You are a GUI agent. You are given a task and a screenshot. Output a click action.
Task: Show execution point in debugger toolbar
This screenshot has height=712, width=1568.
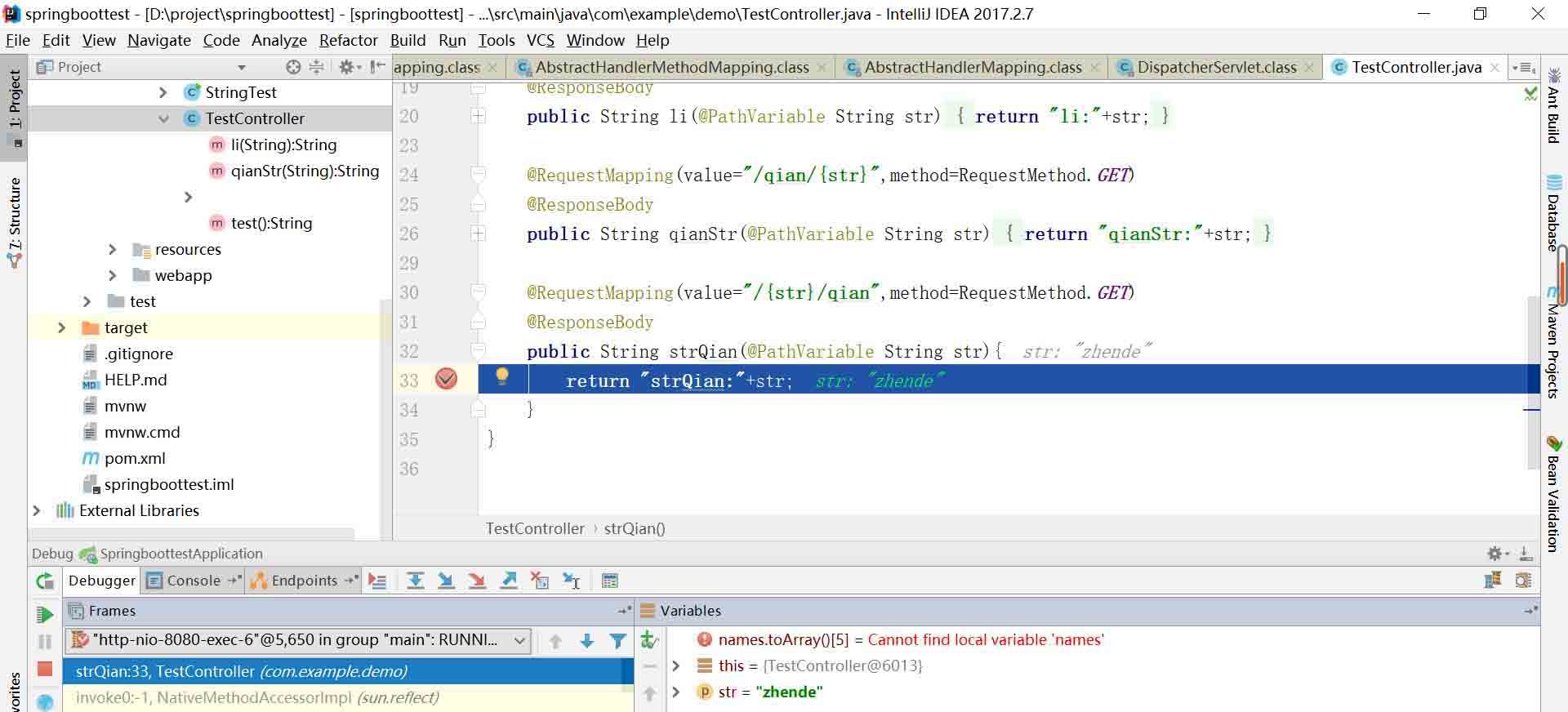pyautogui.click(x=376, y=581)
